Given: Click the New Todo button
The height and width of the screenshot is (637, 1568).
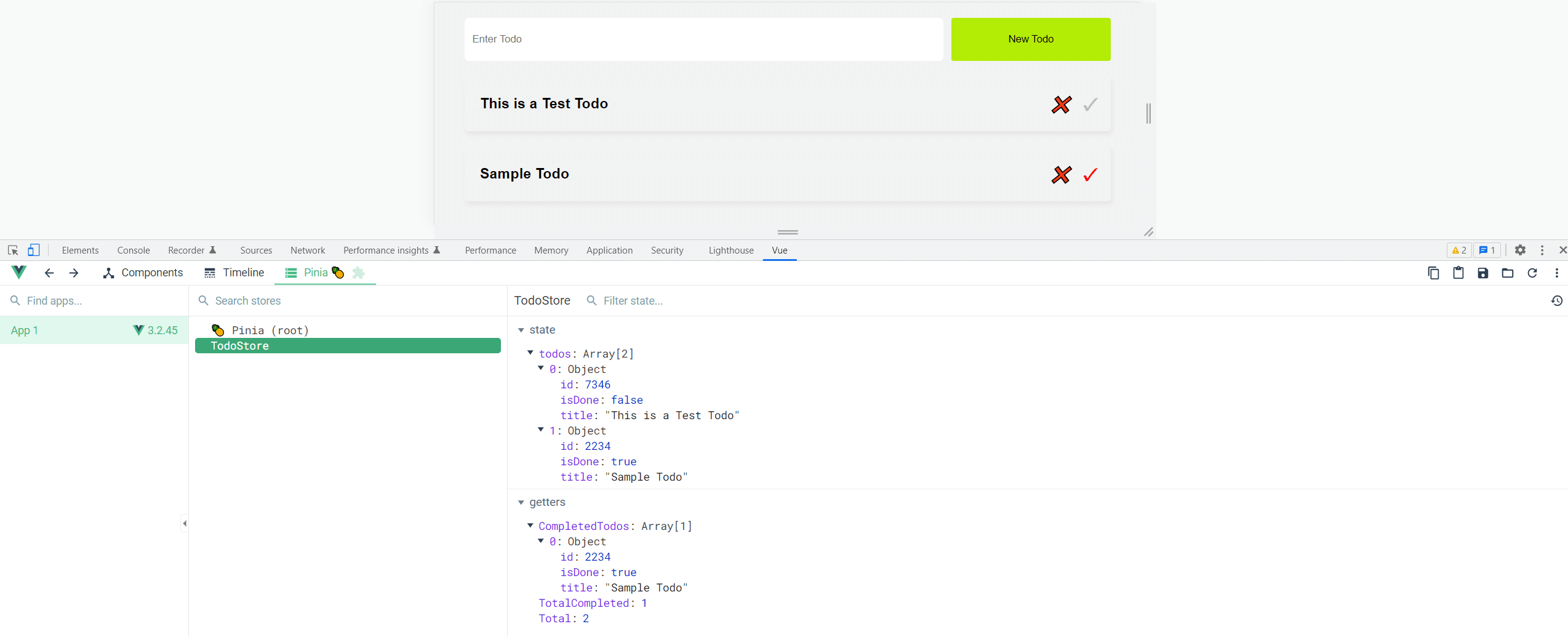Looking at the screenshot, I should [x=1030, y=39].
